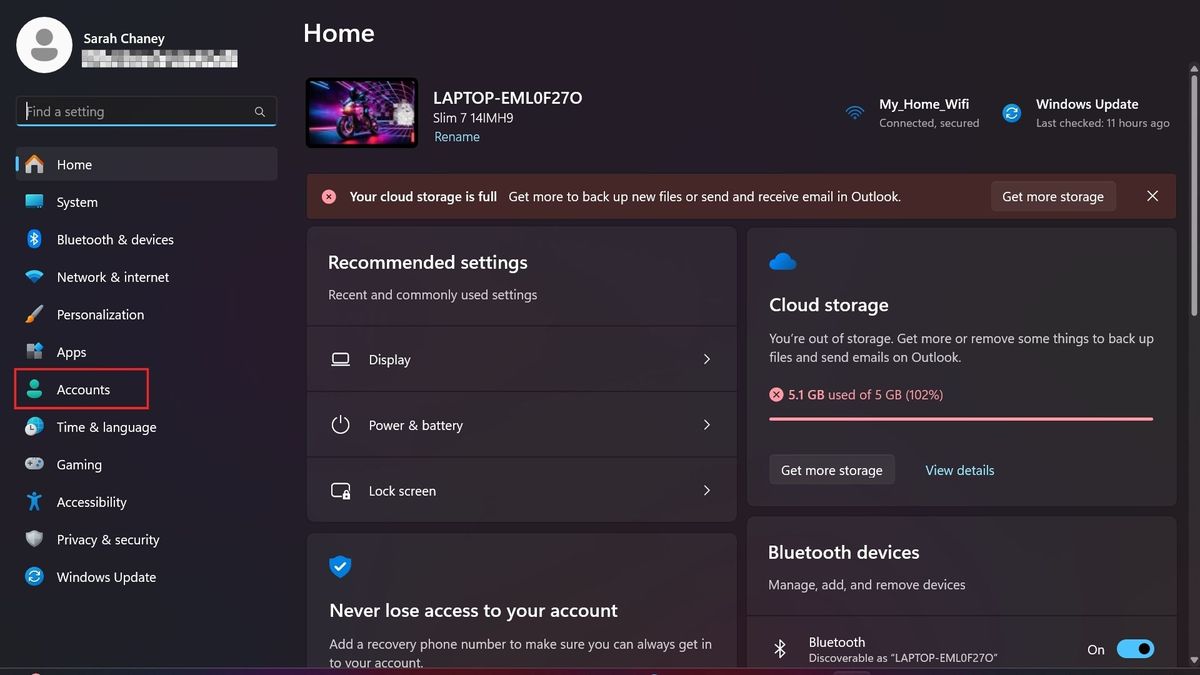
Task: Click the Accounts person icon
Action: (35, 389)
